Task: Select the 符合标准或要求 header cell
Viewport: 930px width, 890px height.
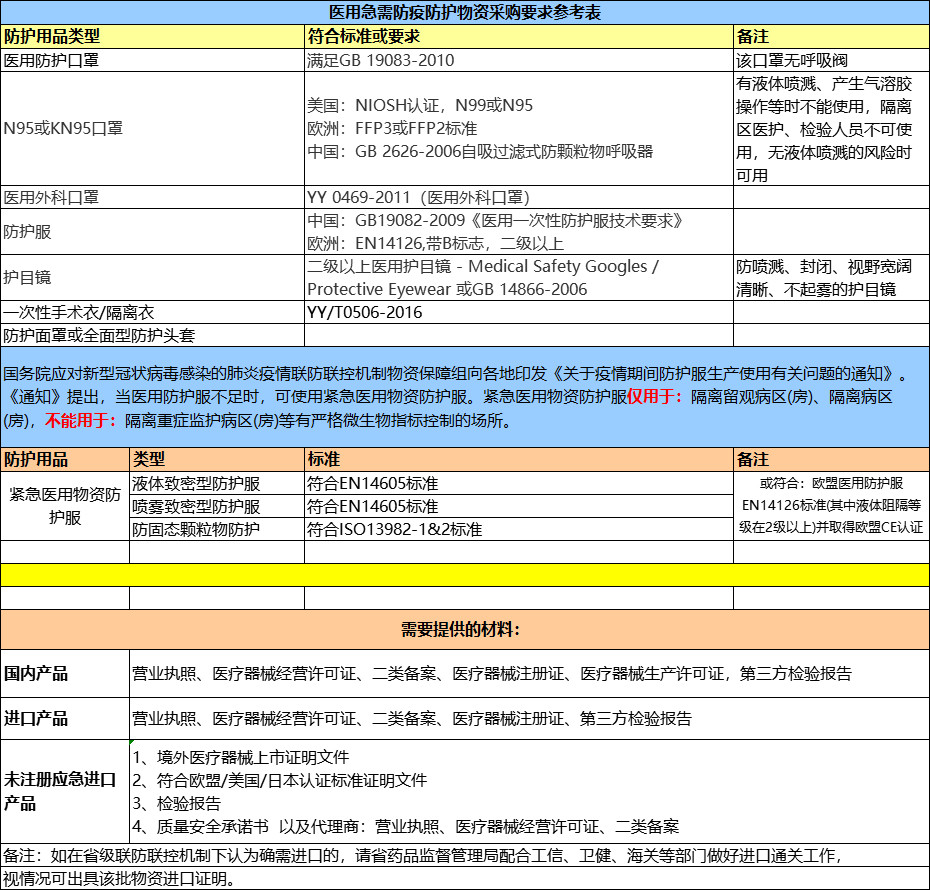Action: [x=518, y=36]
